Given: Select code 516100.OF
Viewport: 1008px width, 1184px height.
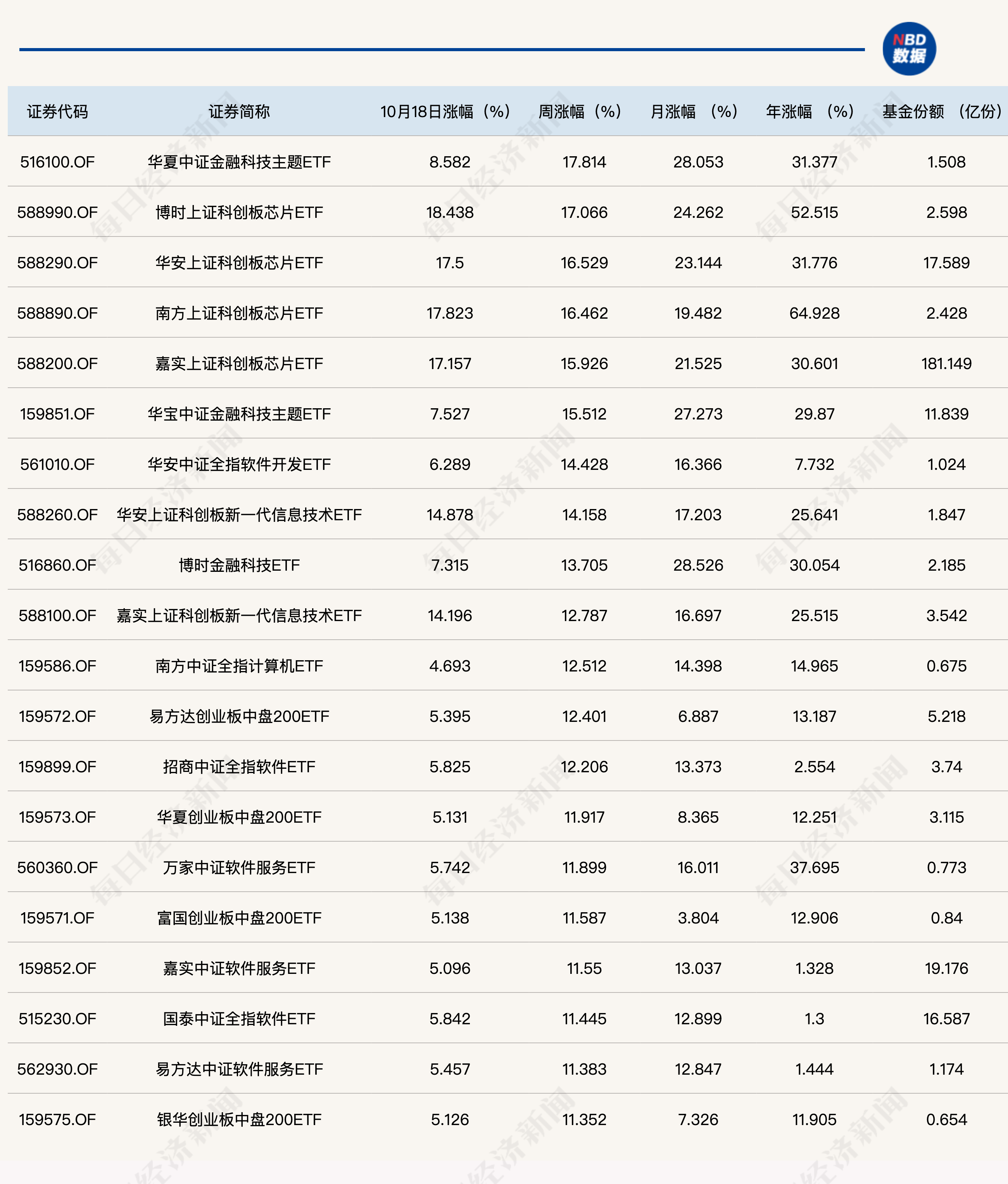Looking at the screenshot, I should (57, 162).
